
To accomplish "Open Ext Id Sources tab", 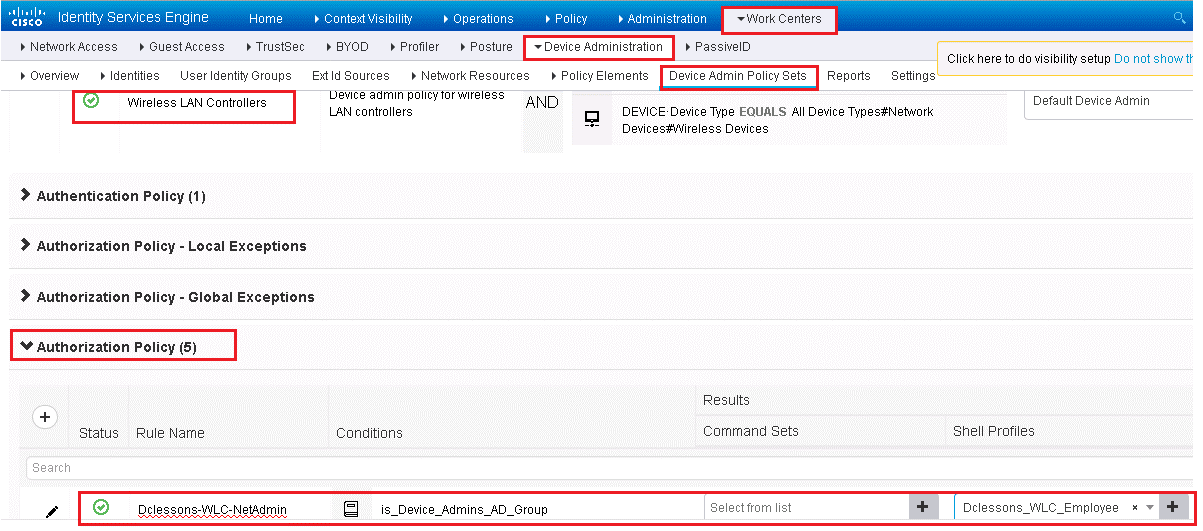I will coord(351,76).
